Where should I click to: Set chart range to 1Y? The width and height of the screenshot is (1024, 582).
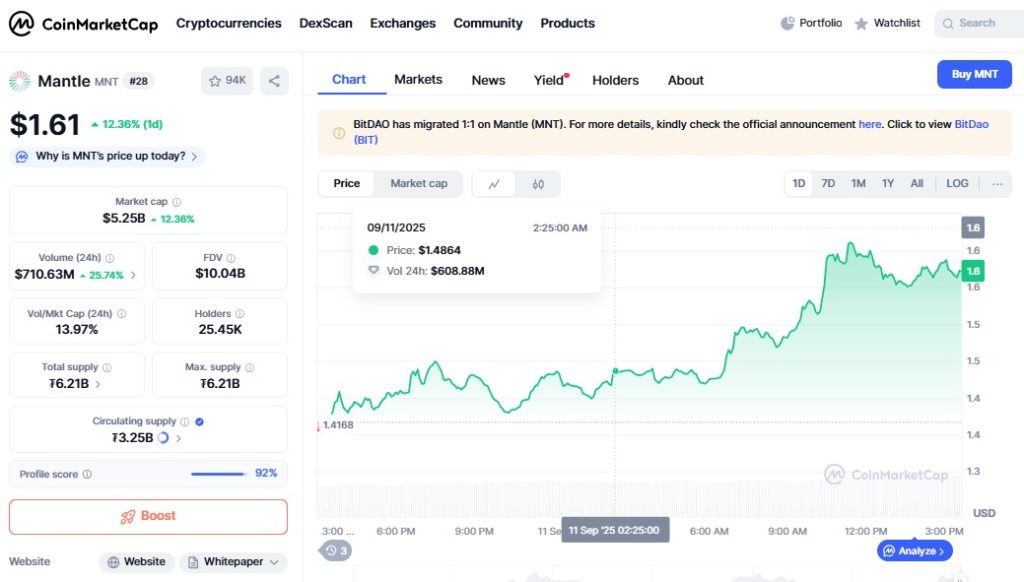888,184
